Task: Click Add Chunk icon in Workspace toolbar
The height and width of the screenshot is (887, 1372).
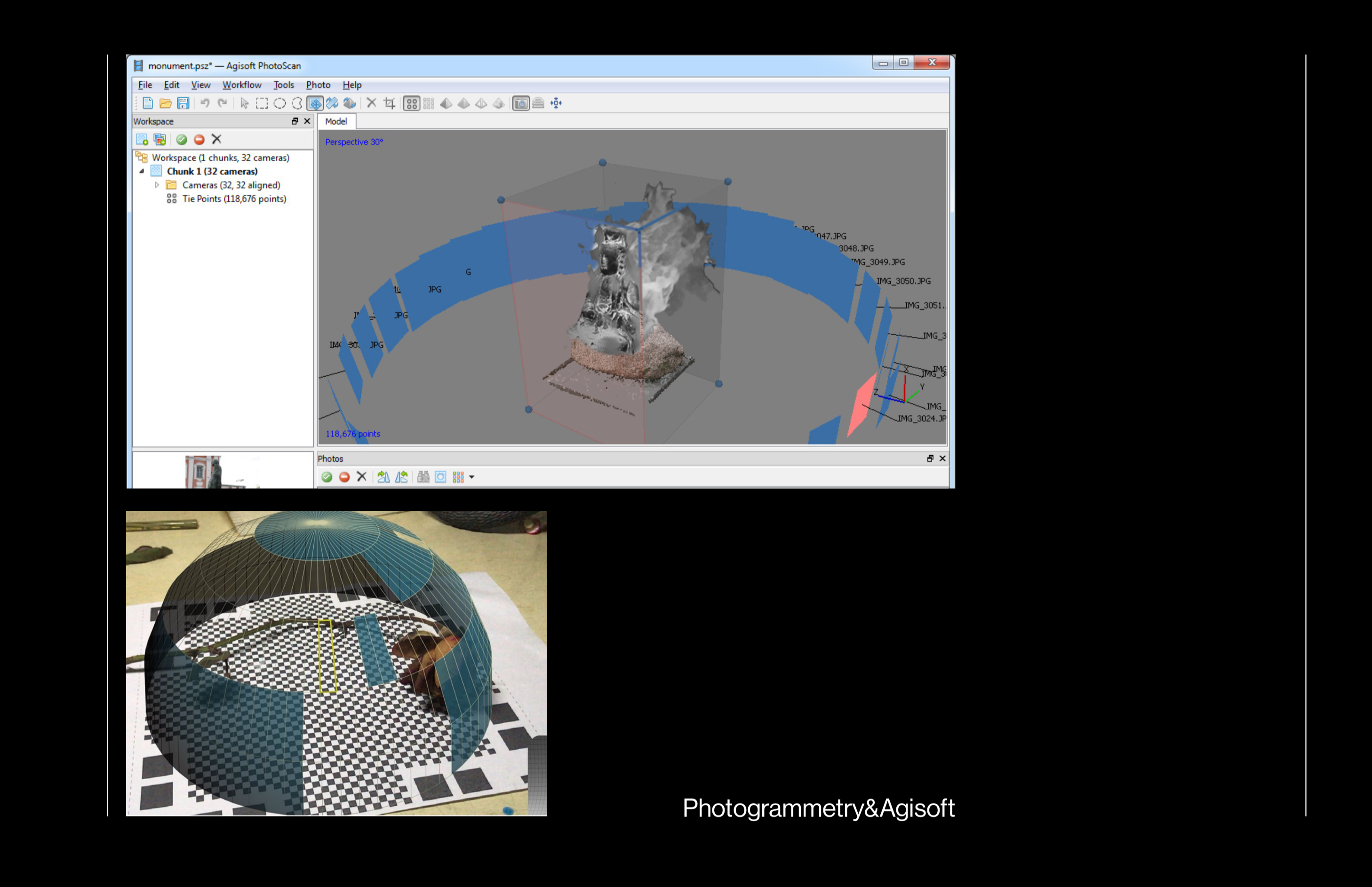Action: coord(142,139)
